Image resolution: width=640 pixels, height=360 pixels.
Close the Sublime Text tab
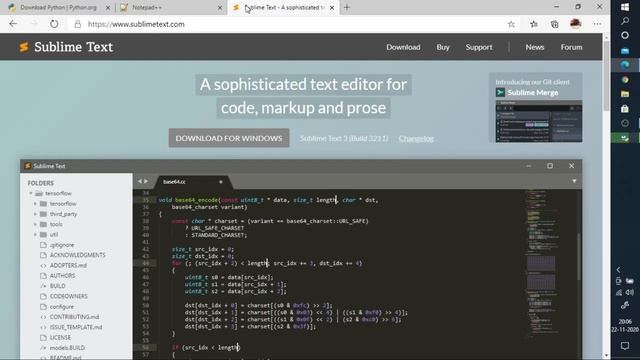pos(332,7)
